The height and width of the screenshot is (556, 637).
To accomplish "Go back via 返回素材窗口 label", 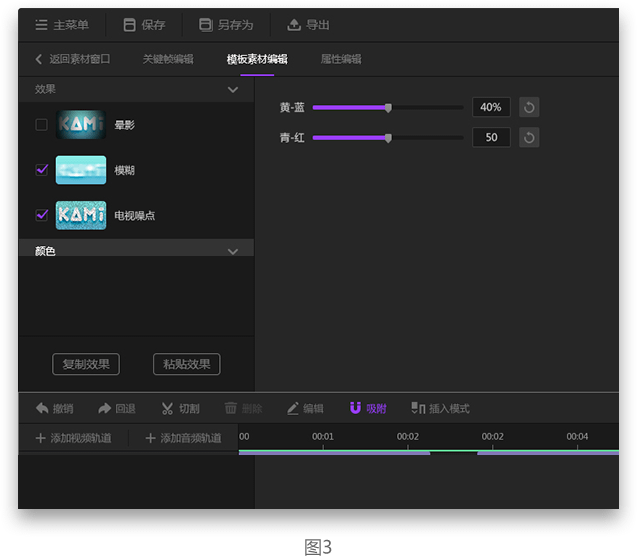I will click(x=80, y=59).
